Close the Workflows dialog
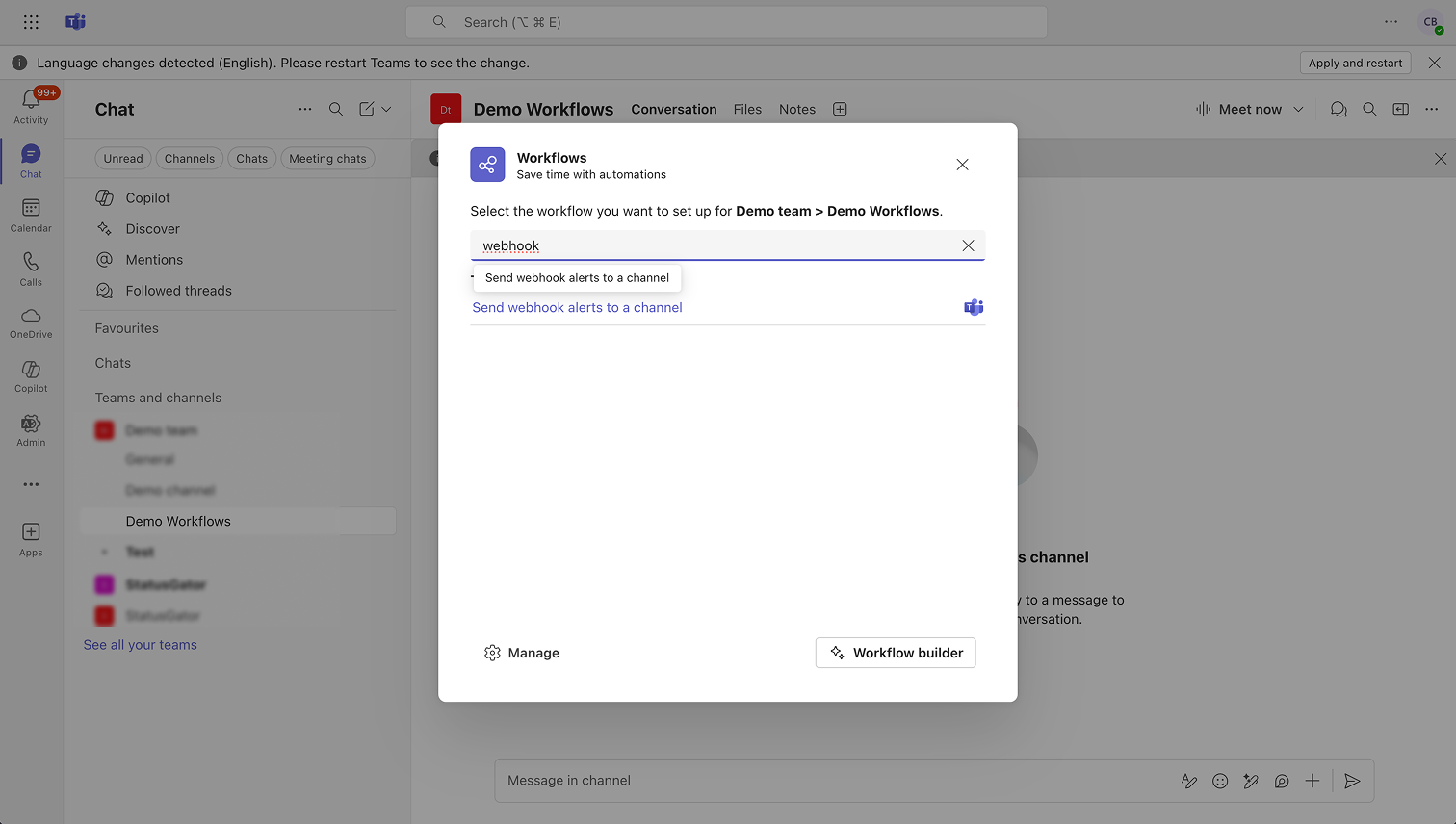 click(x=962, y=165)
